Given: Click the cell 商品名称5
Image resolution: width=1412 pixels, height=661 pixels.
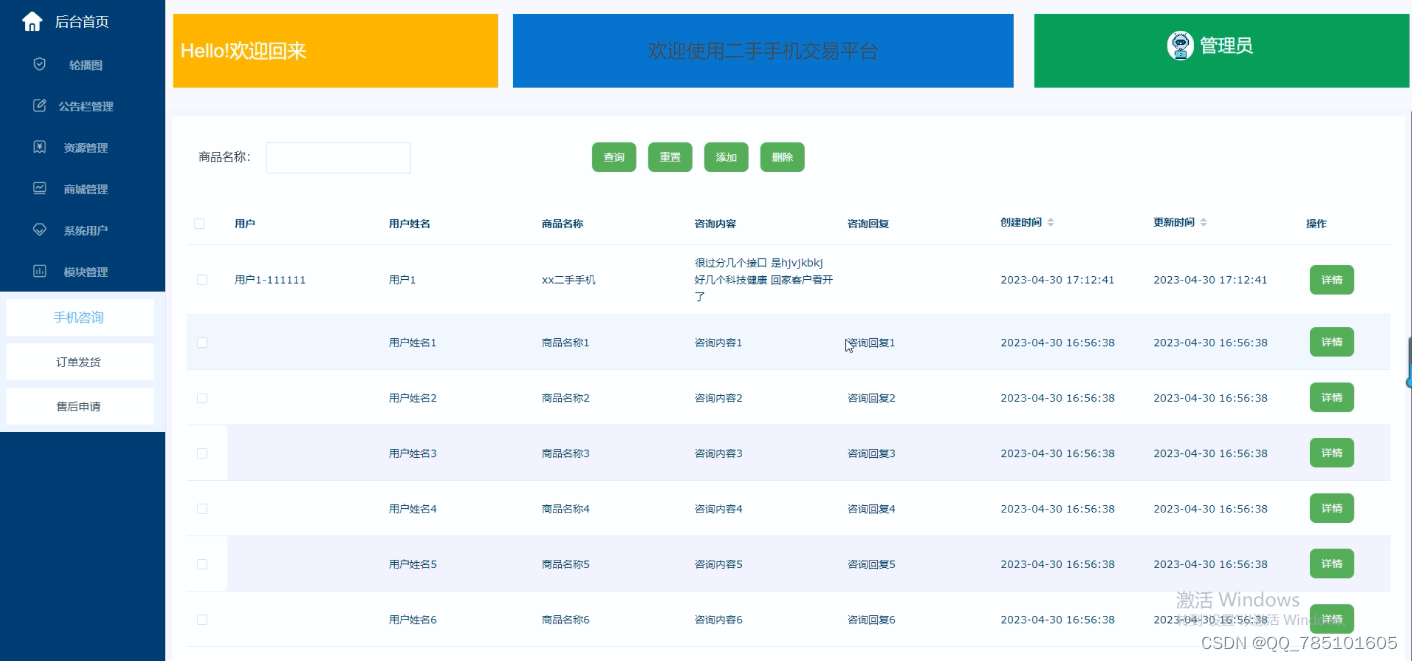Looking at the screenshot, I should click(566, 564).
